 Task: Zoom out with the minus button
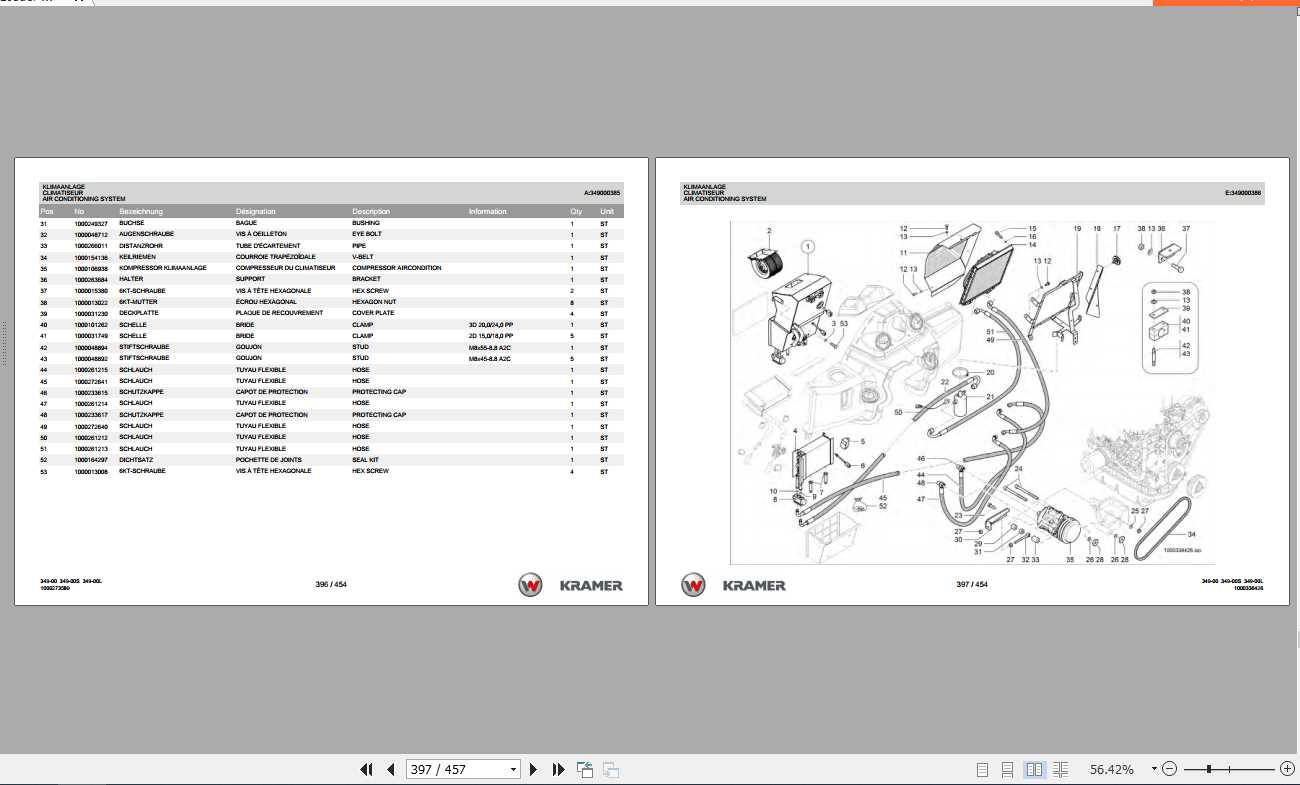click(x=1168, y=769)
